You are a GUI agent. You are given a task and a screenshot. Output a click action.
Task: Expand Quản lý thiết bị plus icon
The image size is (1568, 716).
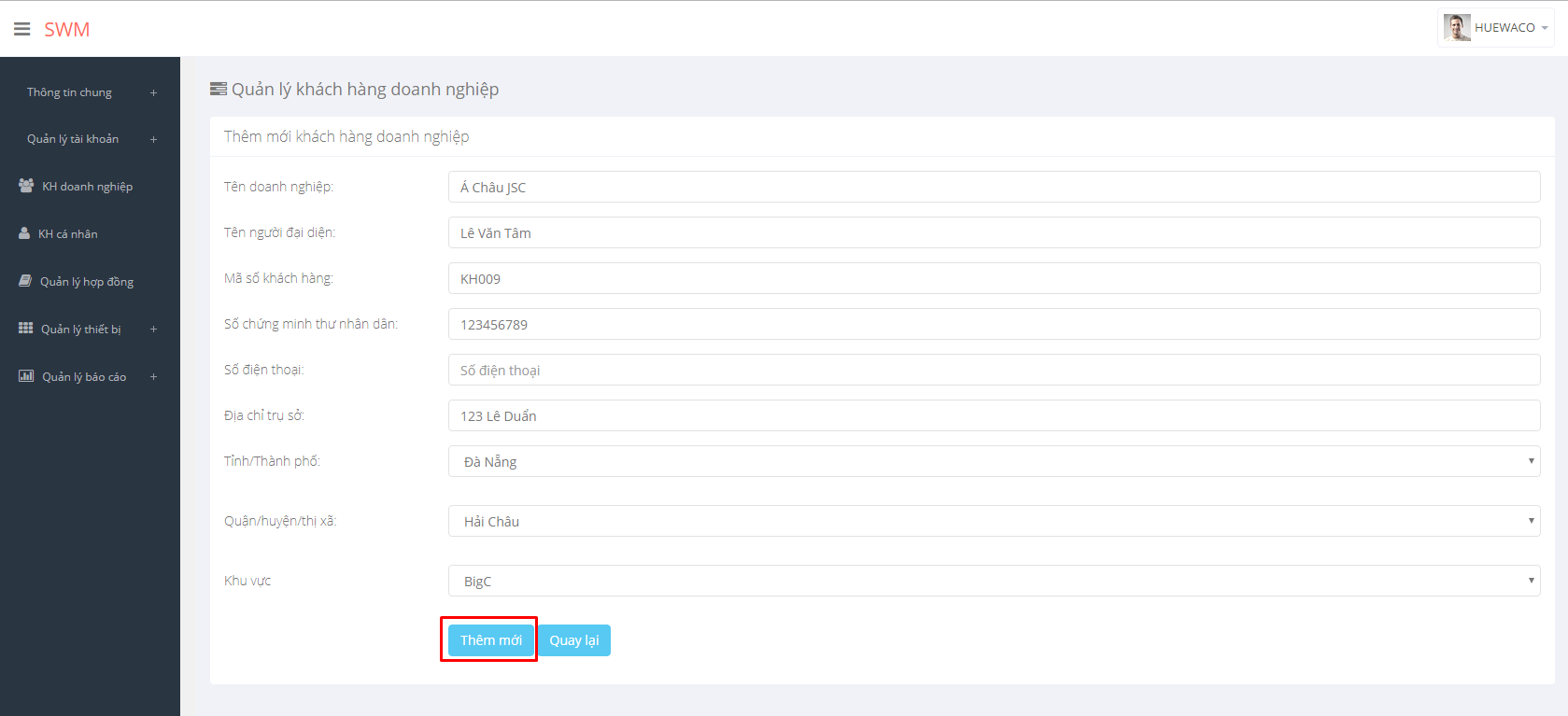153,330
